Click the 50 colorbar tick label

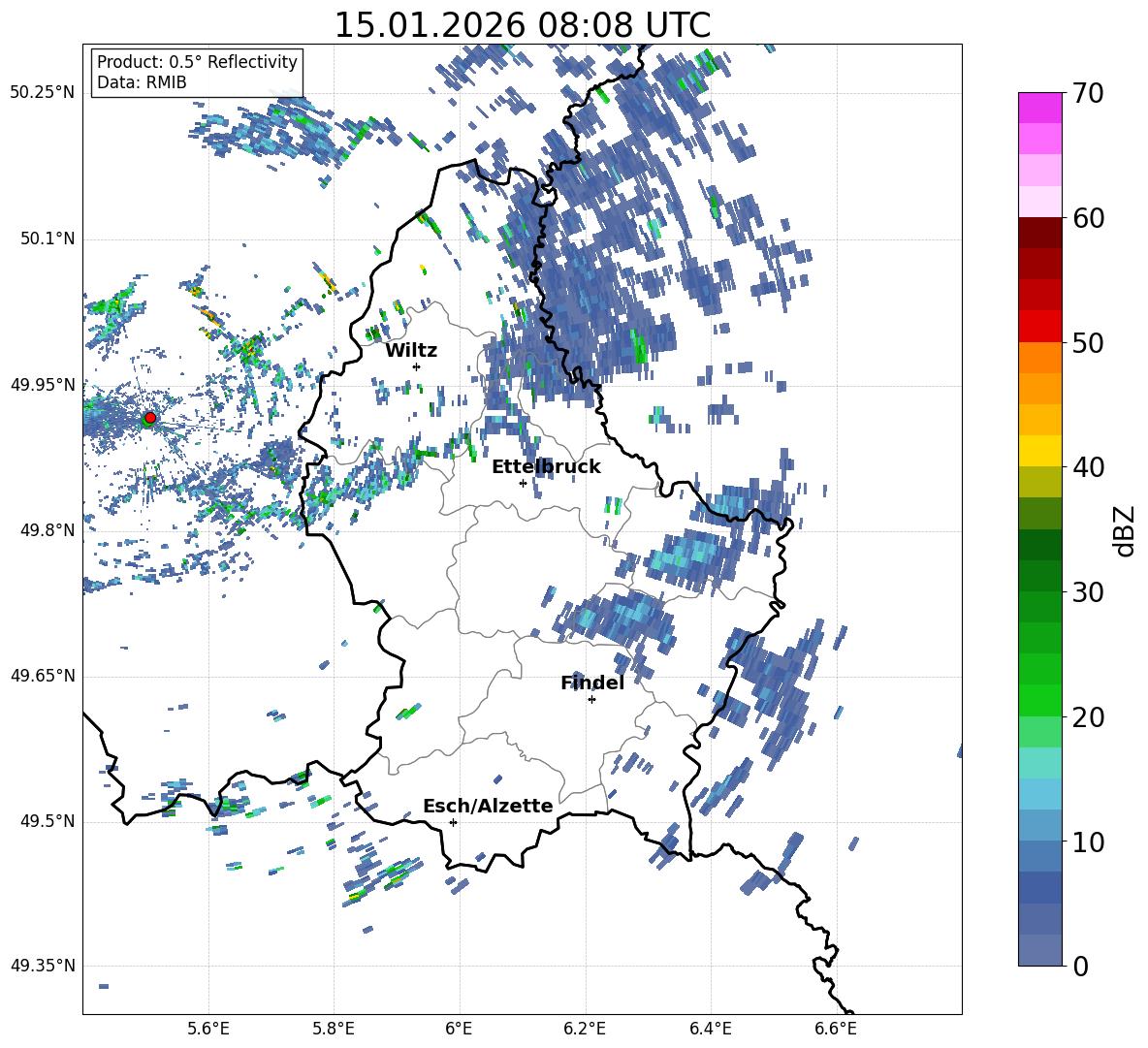point(1088,343)
